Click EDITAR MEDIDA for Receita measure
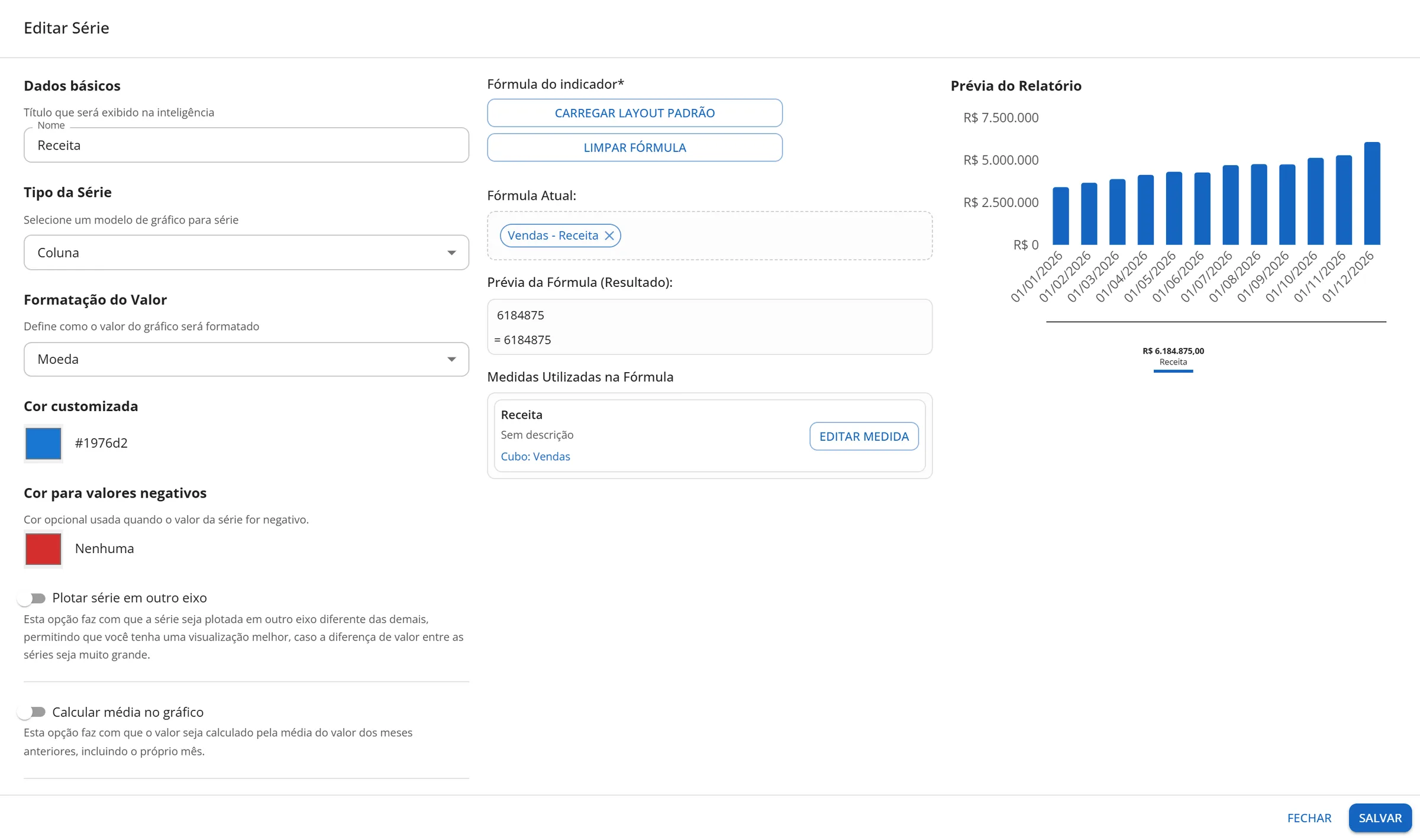Image resolution: width=1420 pixels, height=840 pixels. (864, 437)
